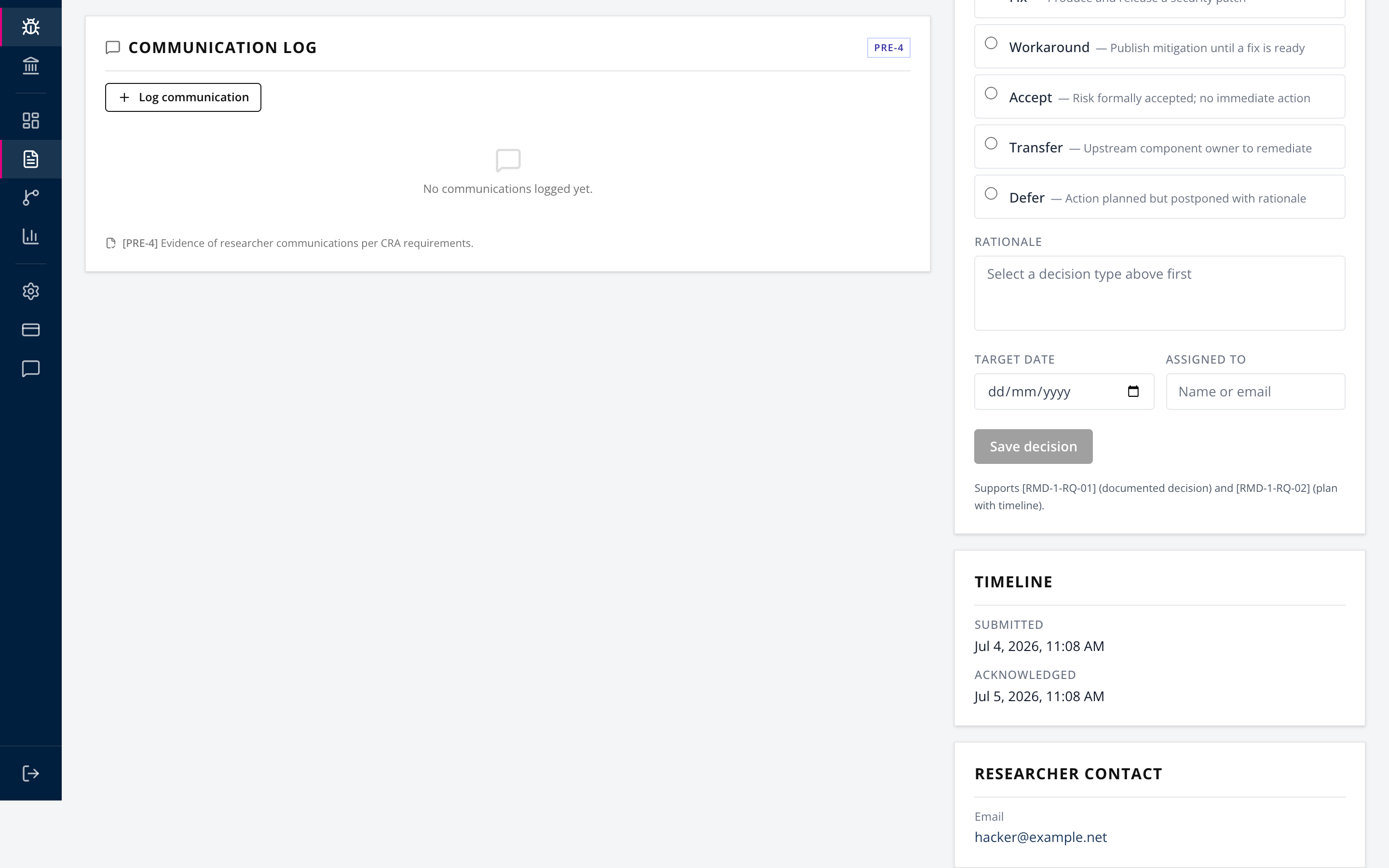
Task: Click the 'No communications logged yet.' message
Action: pos(507,189)
